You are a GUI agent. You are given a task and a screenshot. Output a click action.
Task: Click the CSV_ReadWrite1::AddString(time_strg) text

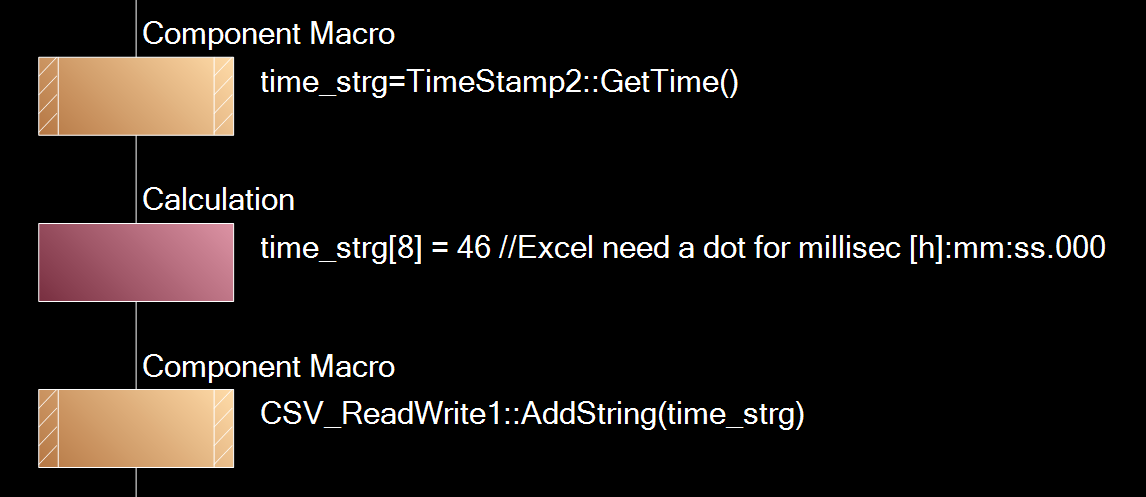[532, 414]
